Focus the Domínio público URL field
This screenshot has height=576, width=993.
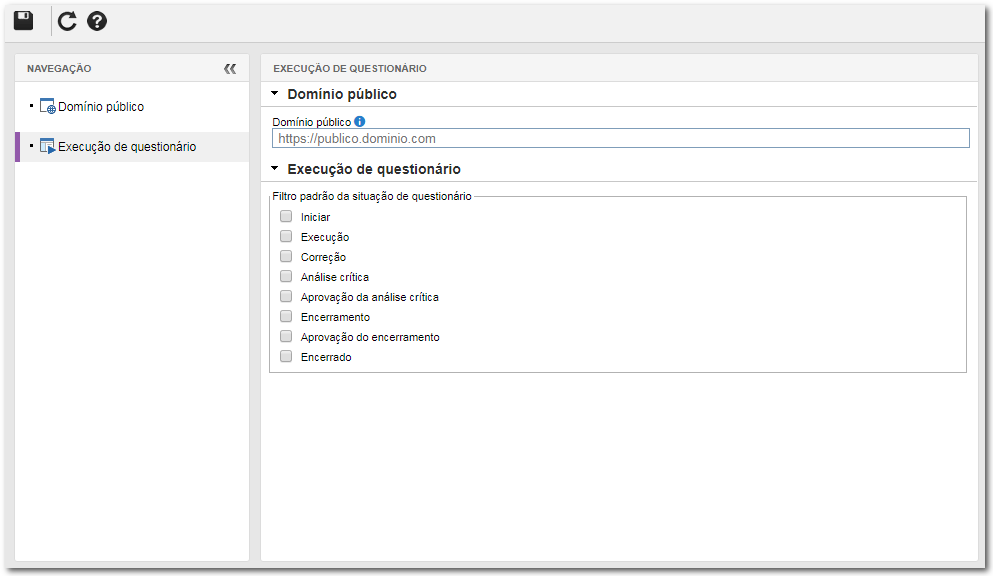pos(621,139)
